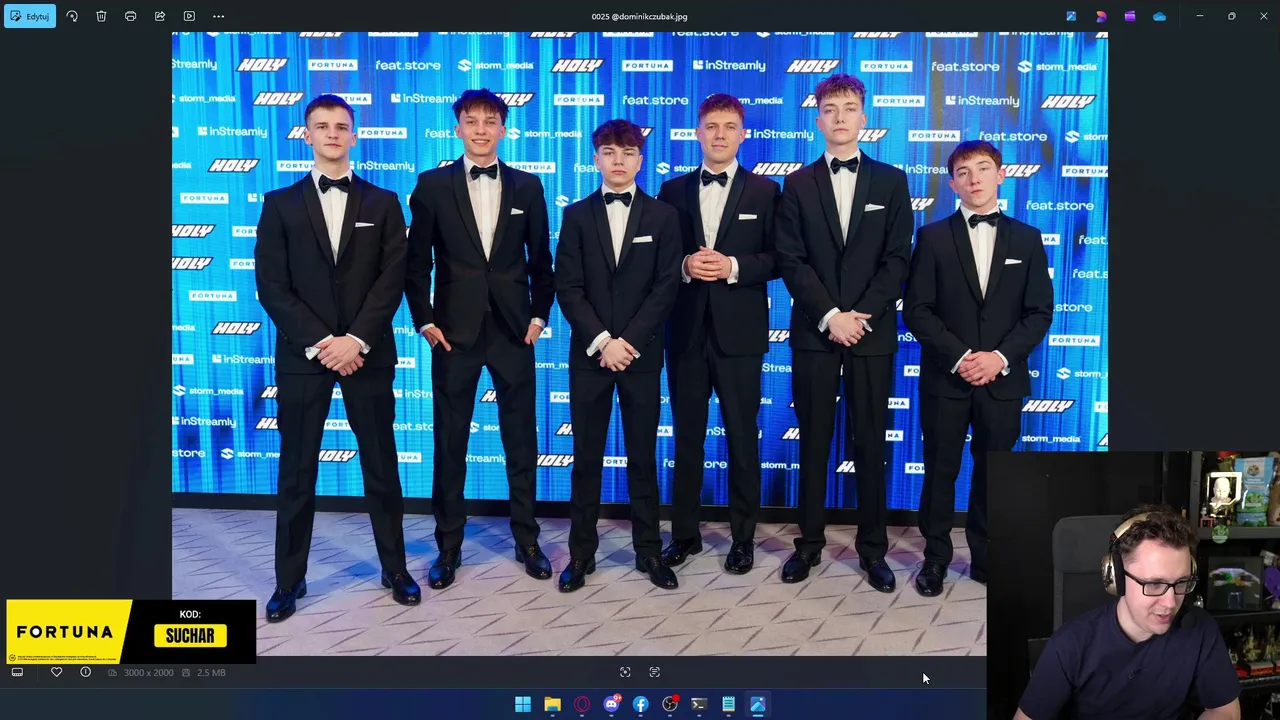
Task: Print the image via printer icon
Action: 130,16
